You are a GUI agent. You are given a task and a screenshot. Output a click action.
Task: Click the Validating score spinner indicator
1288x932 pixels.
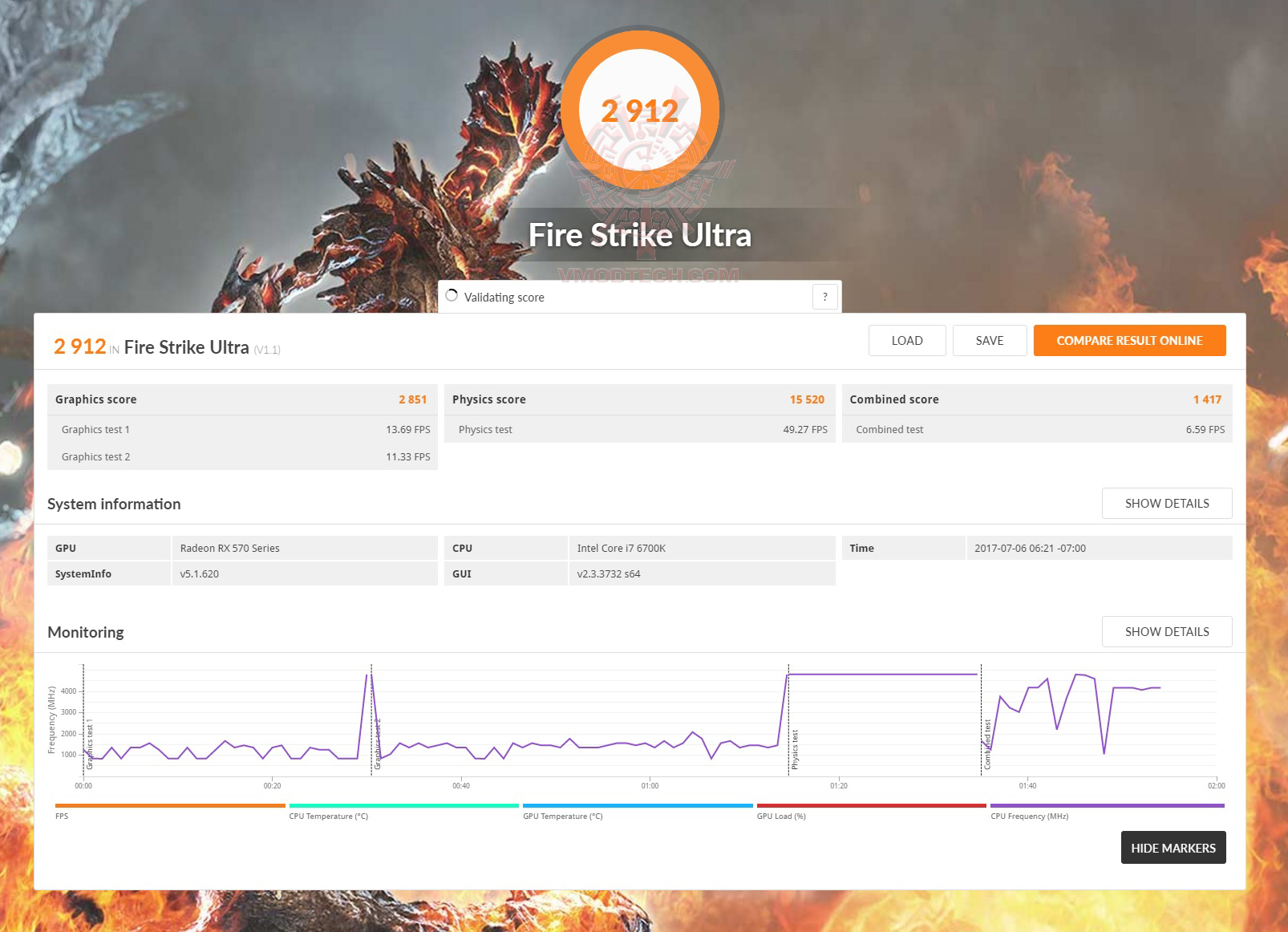pos(452,296)
